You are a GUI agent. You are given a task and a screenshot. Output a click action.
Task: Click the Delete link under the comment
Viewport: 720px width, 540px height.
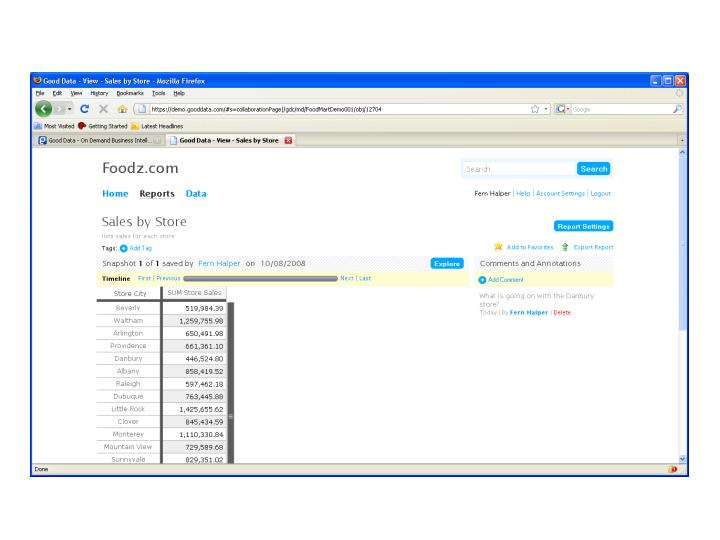pyautogui.click(x=562, y=312)
